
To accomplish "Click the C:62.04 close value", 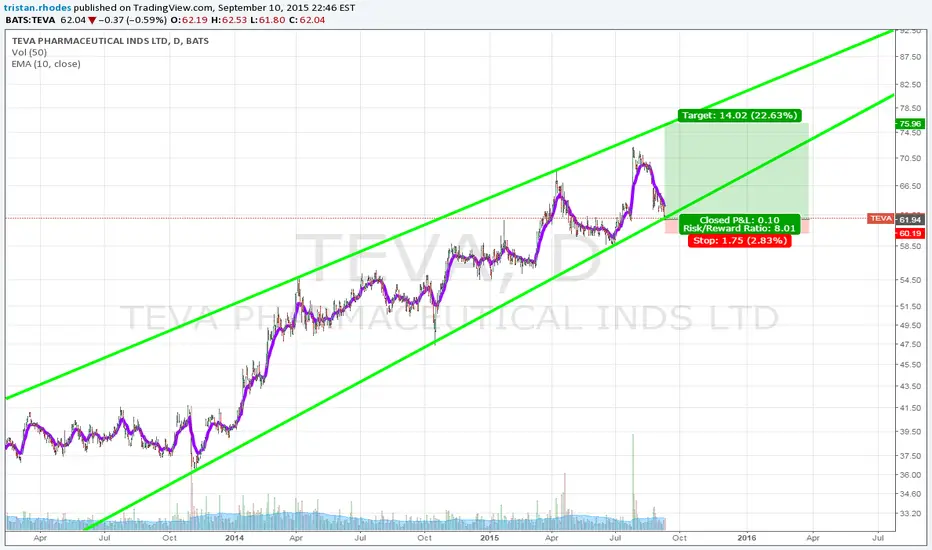I will click(307, 20).
